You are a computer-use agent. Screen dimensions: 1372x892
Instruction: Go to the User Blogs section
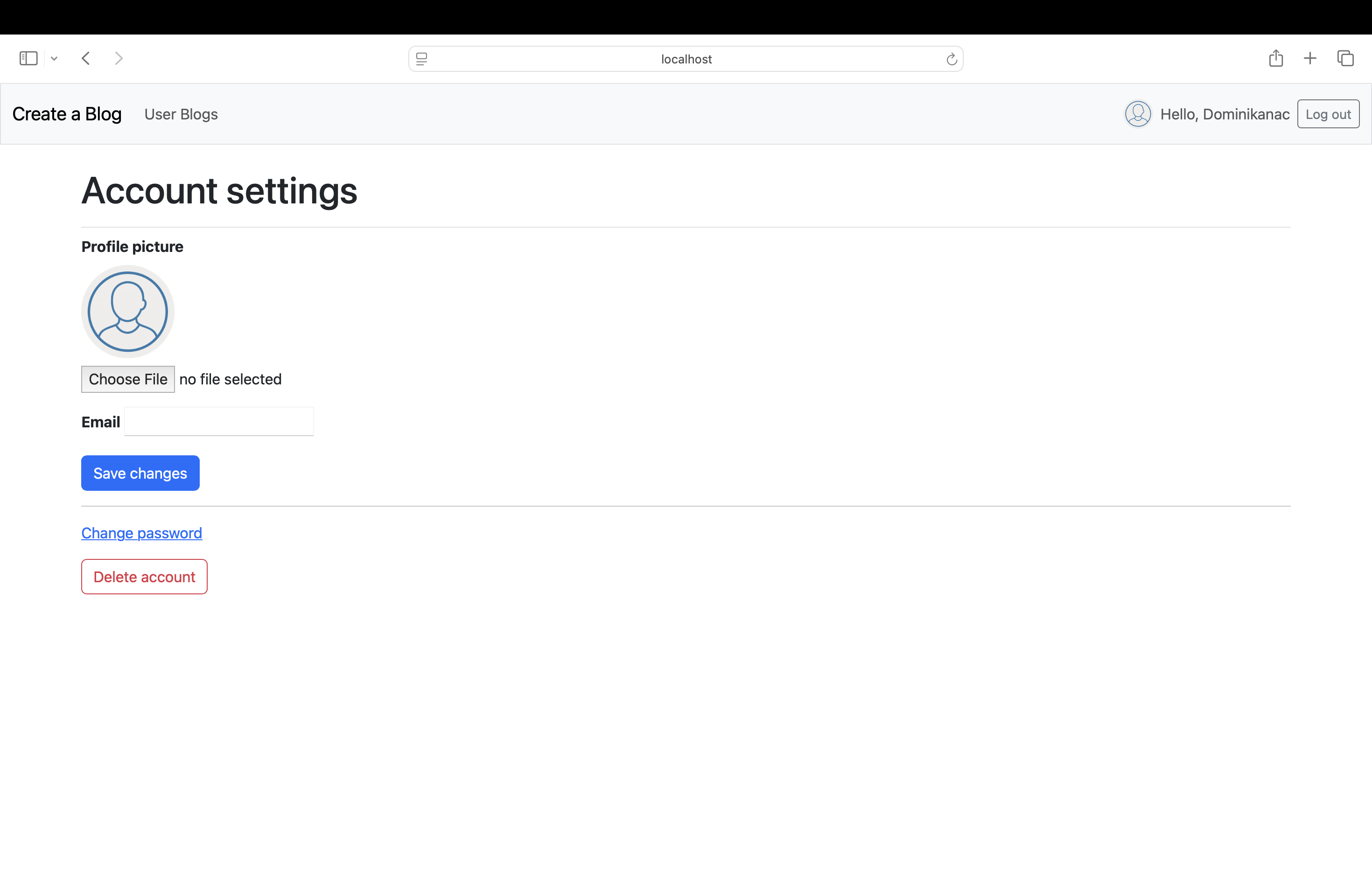[182, 113]
